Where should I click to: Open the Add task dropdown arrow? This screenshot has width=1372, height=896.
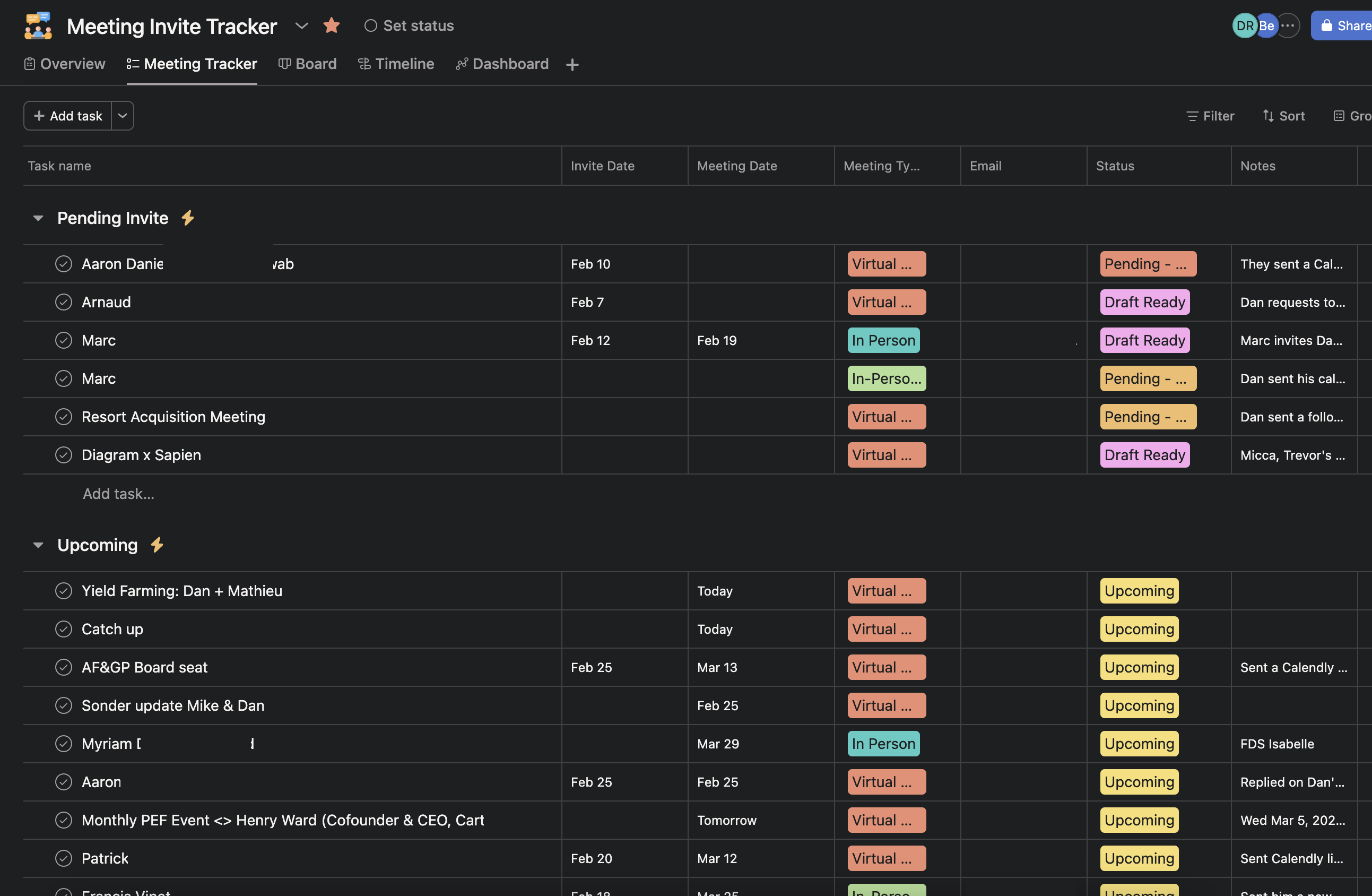(x=122, y=116)
